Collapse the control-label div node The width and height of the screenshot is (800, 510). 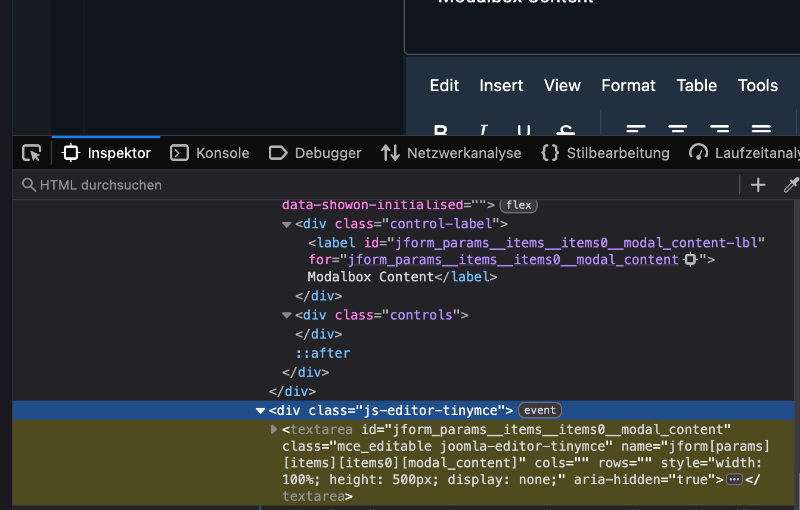(x=287, y=224)
